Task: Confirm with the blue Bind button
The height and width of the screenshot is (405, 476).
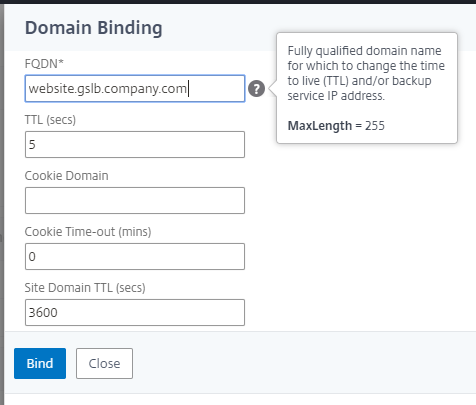Action: pos(40,363)
